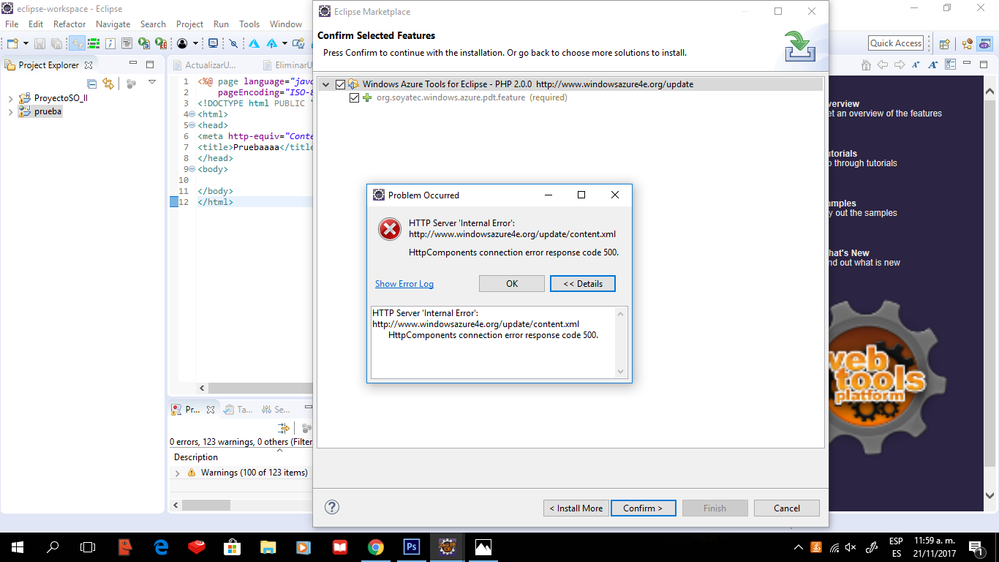Click Collapse All in Project Explorer
The height and width of the screenshot is (562, 999).
click(92, 83)
